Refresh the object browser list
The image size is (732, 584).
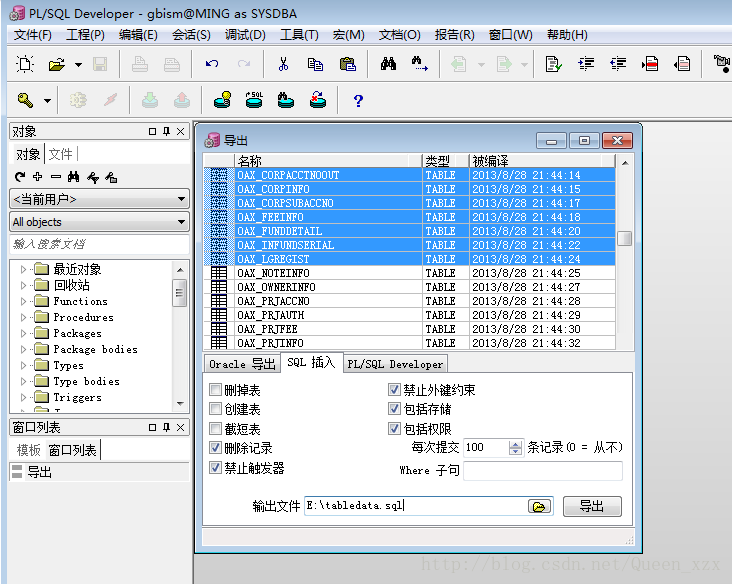[x=20, y=176]
